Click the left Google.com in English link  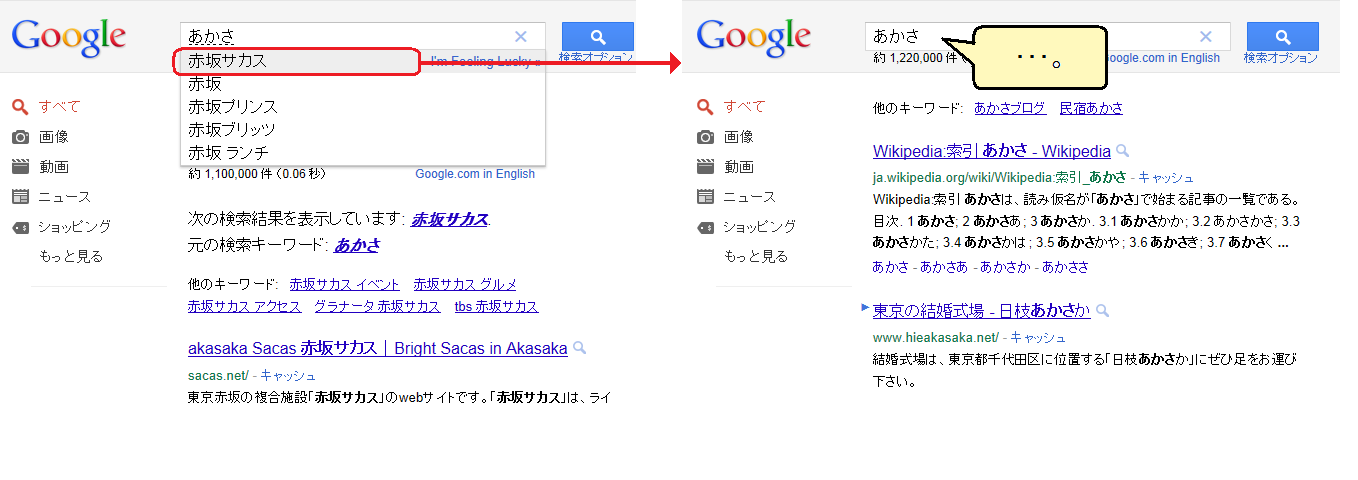click(x=475, y=174)
